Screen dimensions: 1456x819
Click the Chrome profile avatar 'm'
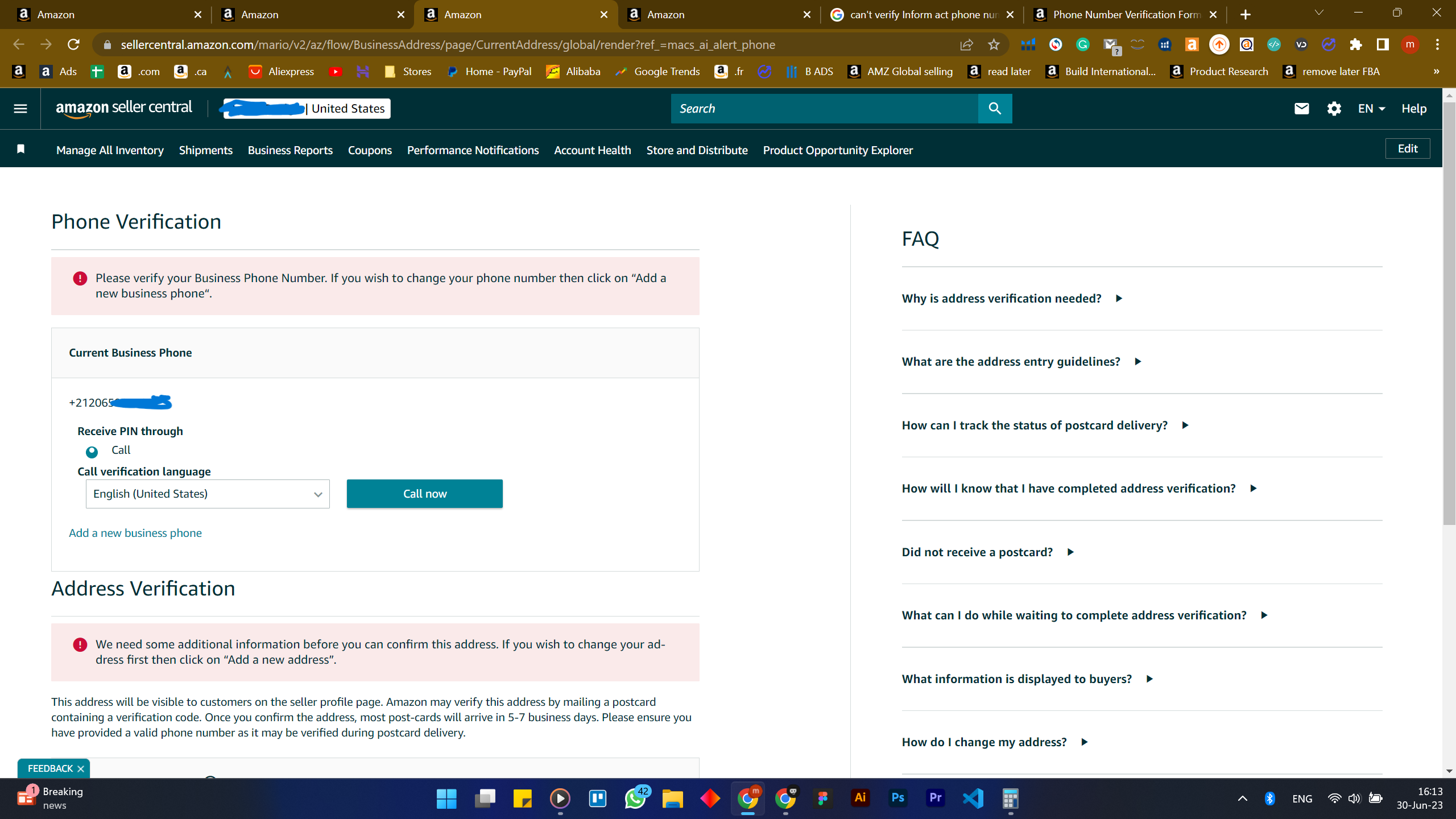1410,44
